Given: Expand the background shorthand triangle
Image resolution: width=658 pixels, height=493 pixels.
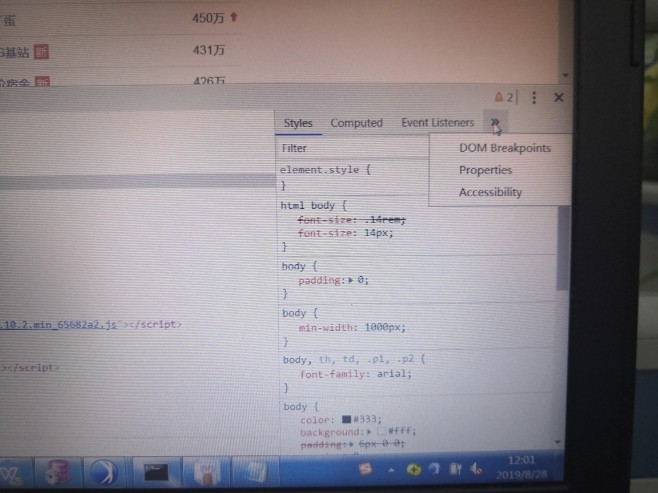Looking at the screenshot, I should click(369, 431).
